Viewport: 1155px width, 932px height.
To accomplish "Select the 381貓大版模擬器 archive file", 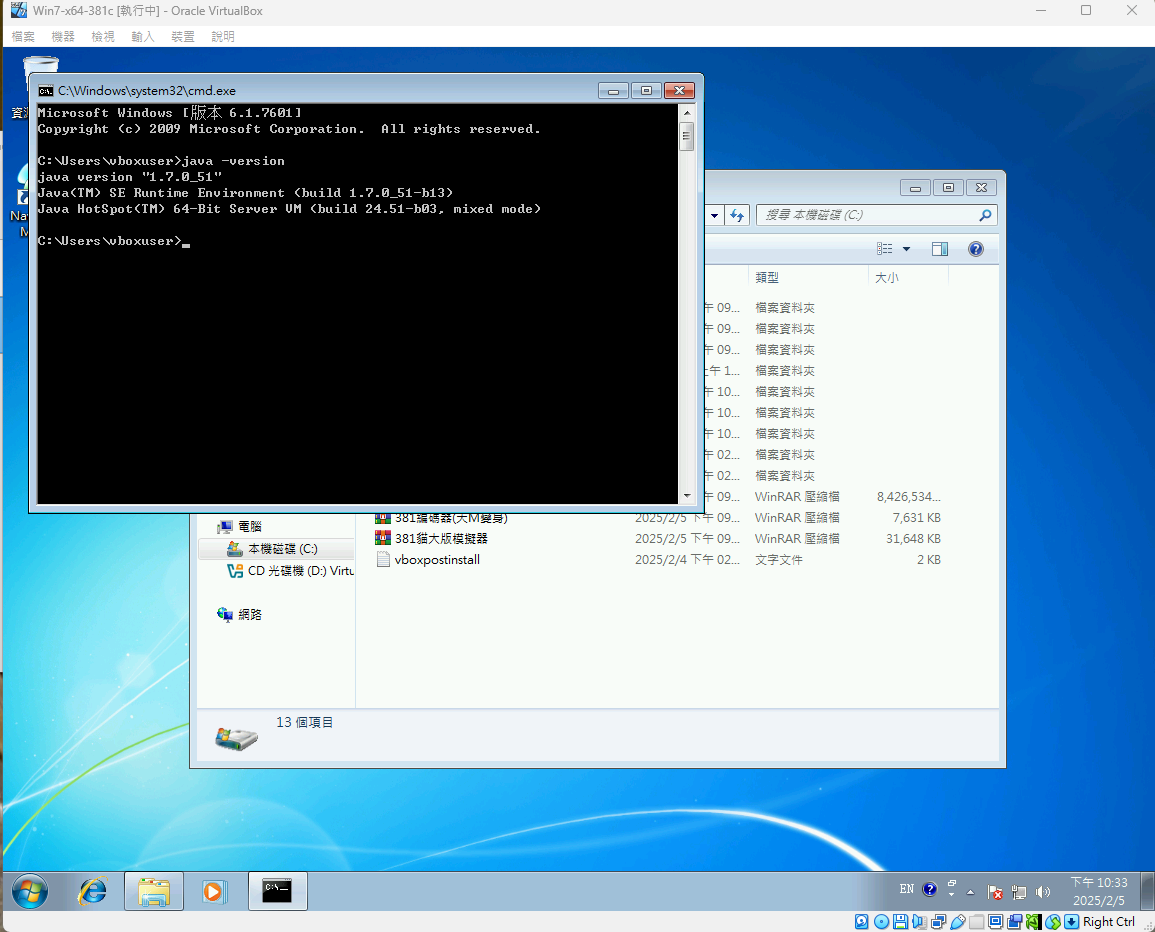I will (441, 539).
